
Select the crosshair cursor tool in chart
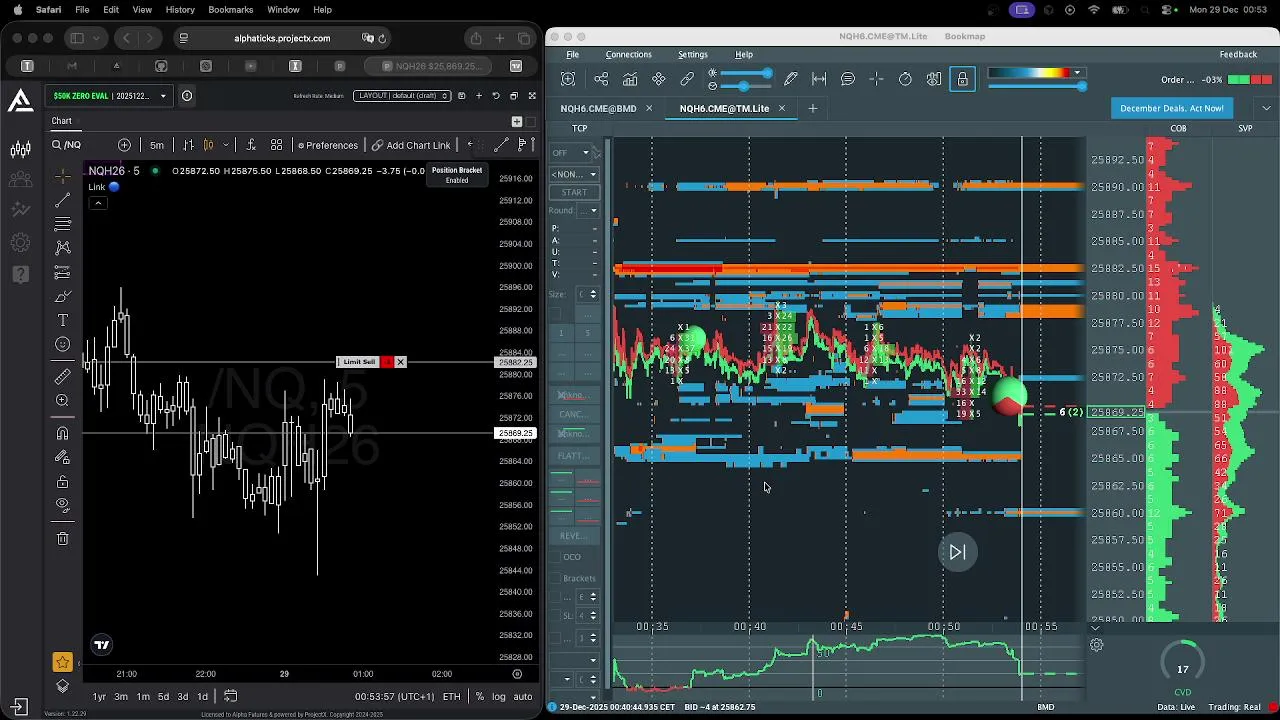pyautogui.click(x=62, y=177)
